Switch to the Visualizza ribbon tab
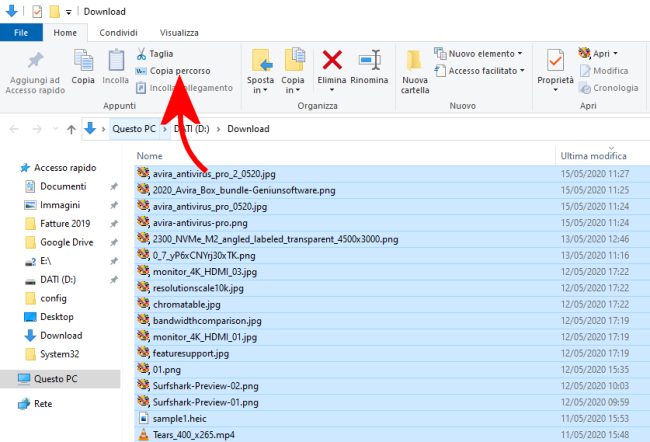This screenshot has height=442, width=650. pyautogui.click(x=179, y=33)
